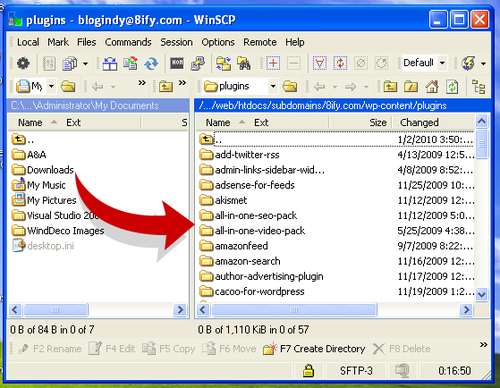Click the F6 Move button
The width and height of the screenshot is (500, 388).
[229, 349]
